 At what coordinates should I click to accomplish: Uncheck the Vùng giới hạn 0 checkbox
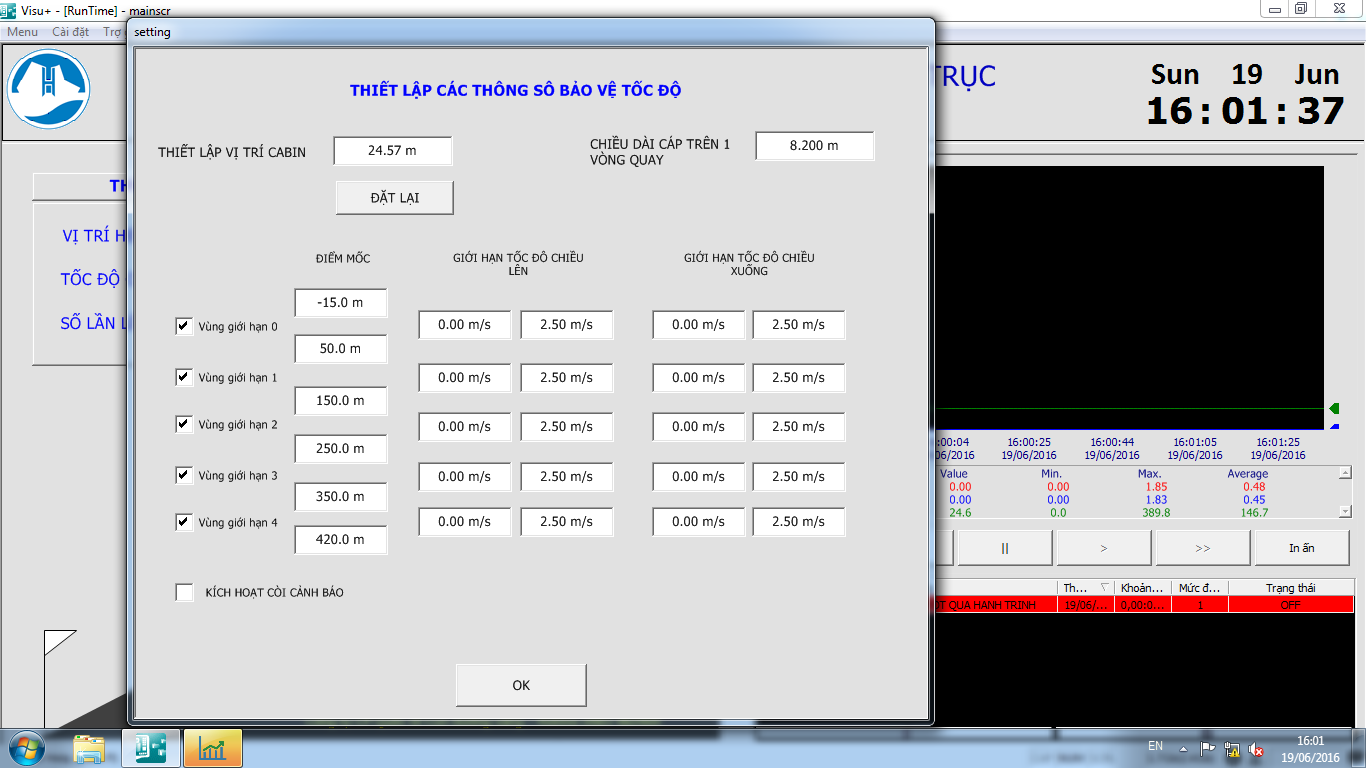point(184,326)
